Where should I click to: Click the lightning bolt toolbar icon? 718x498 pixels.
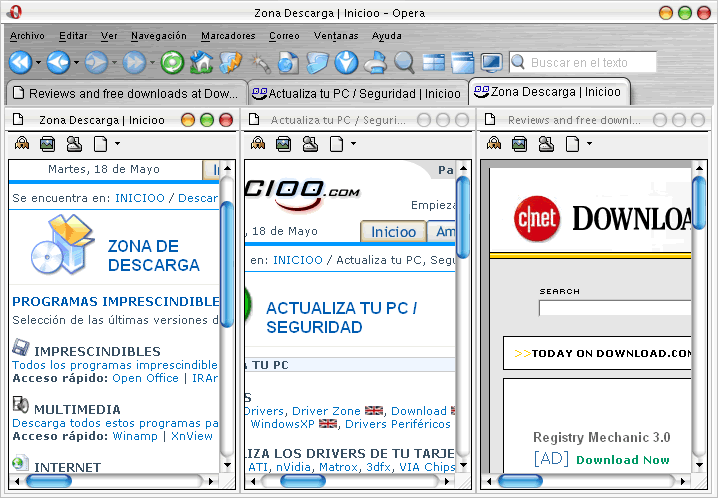230,62
